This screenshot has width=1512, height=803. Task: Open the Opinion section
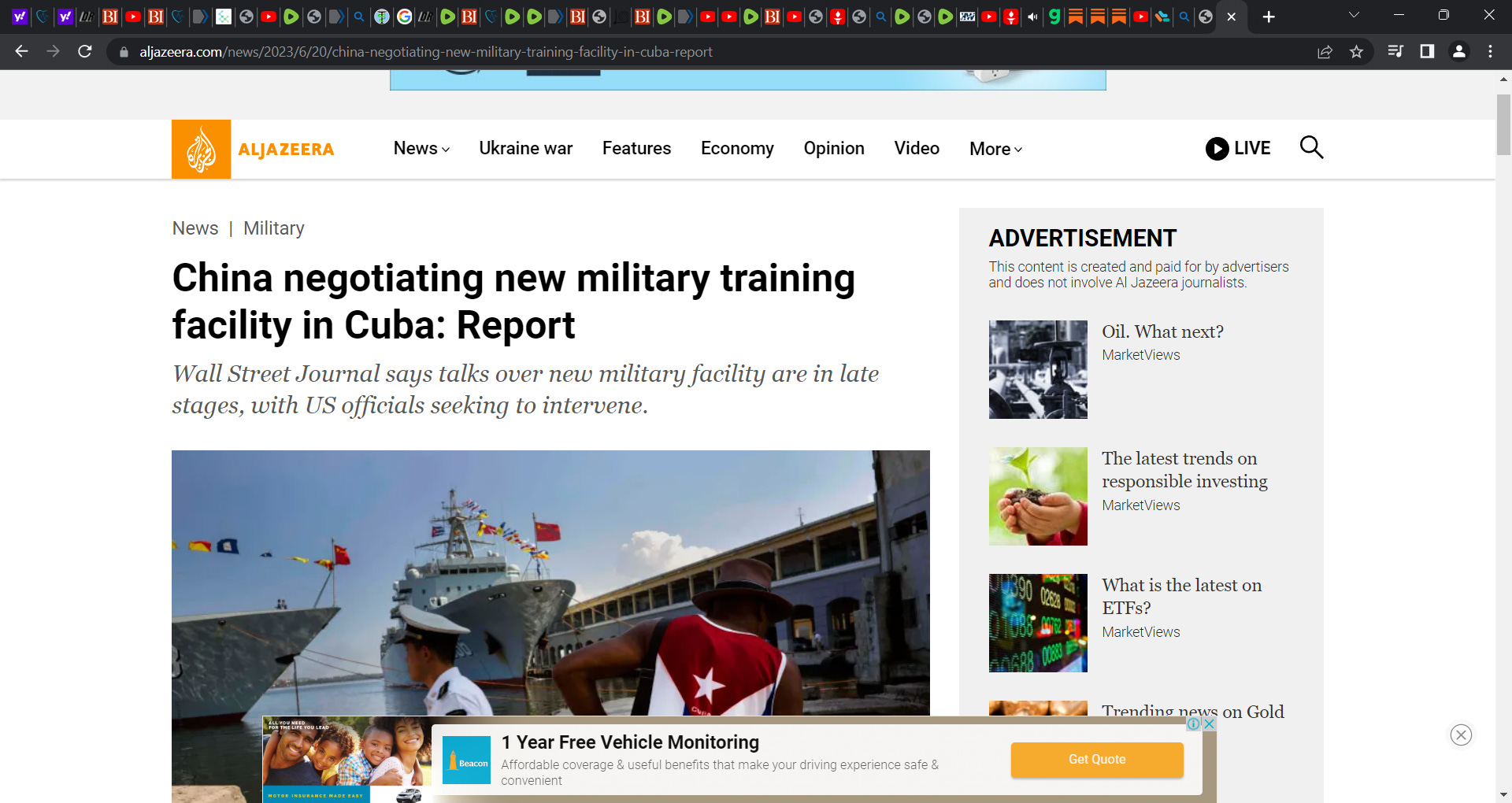coord(834,148)
